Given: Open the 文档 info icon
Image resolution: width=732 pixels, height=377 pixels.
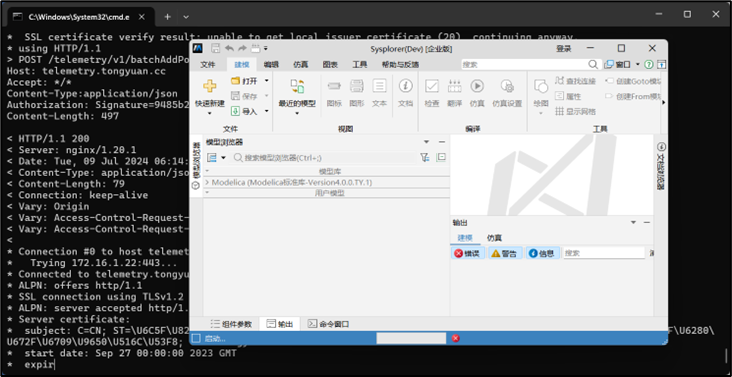Looking at the screenshot, I should tap(405, 86).
